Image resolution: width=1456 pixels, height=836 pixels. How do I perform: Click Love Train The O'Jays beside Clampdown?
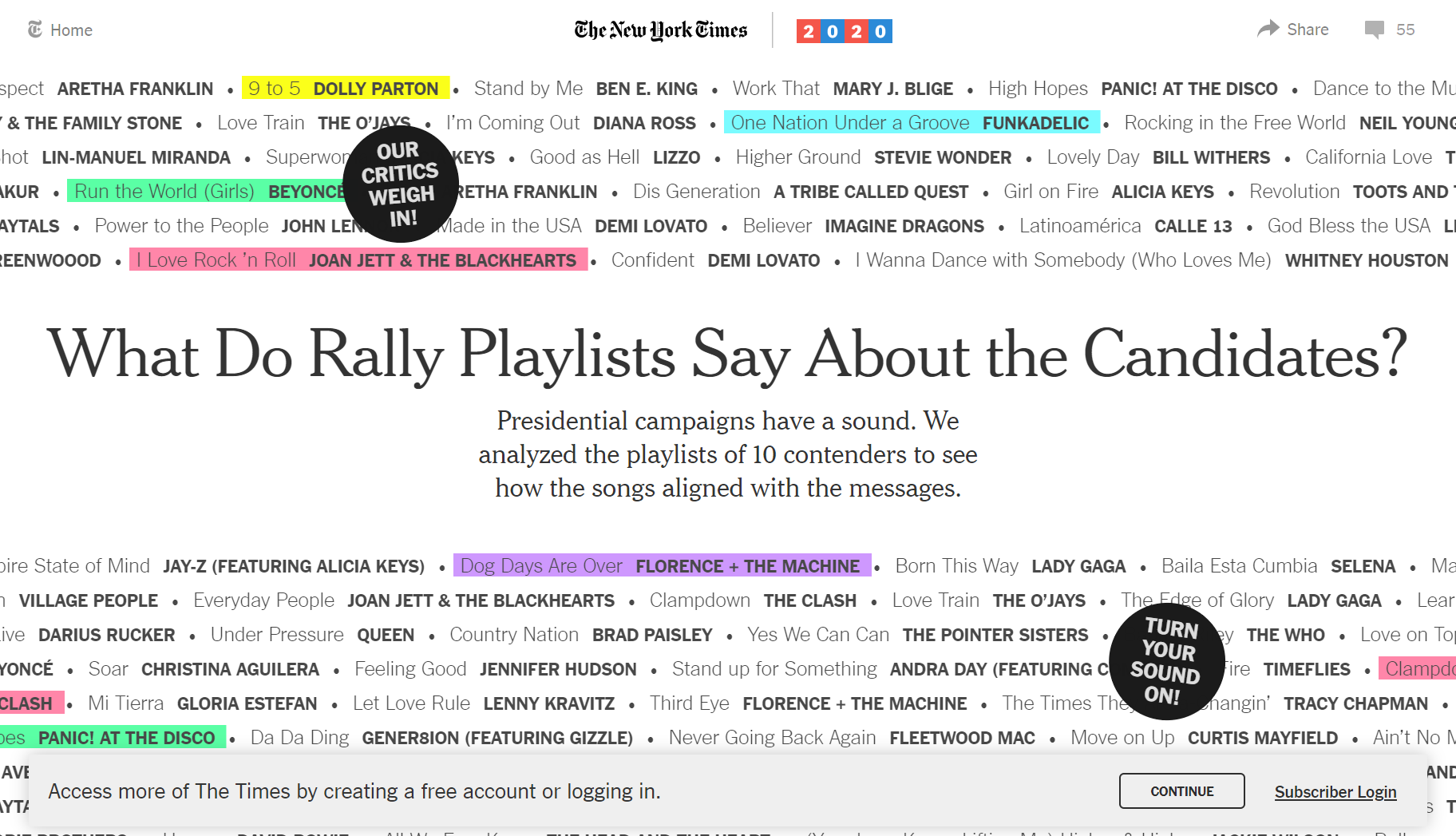(989, 600)
